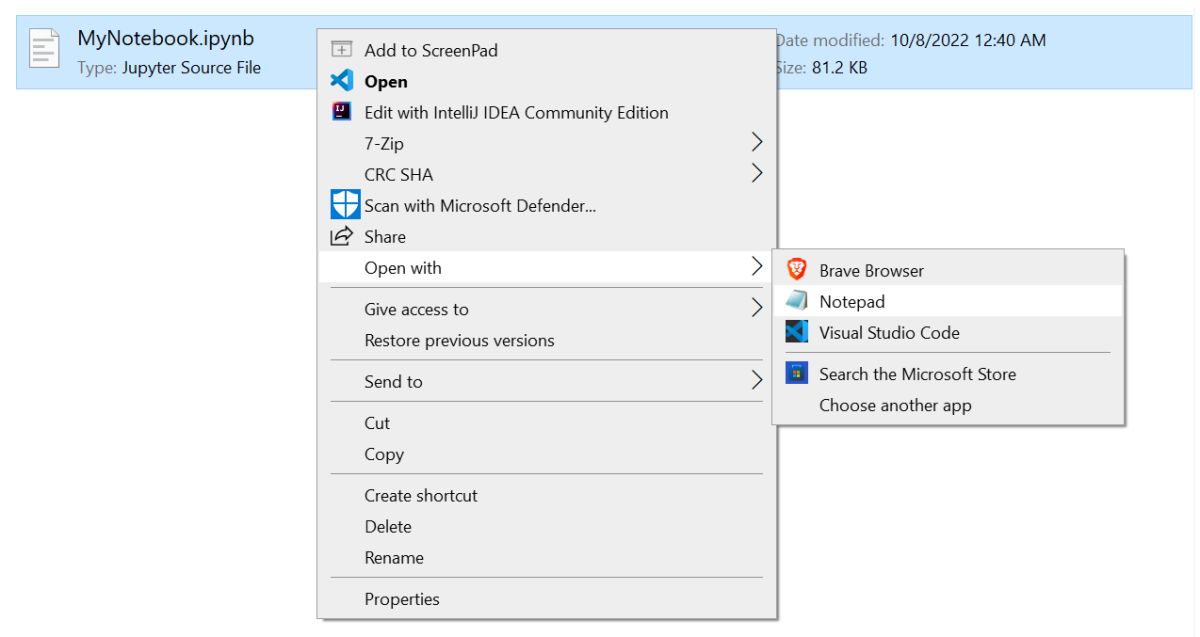Click the Microsoft Store icon
Viewport: 1200px width, 637px height.
coord(797,374)
